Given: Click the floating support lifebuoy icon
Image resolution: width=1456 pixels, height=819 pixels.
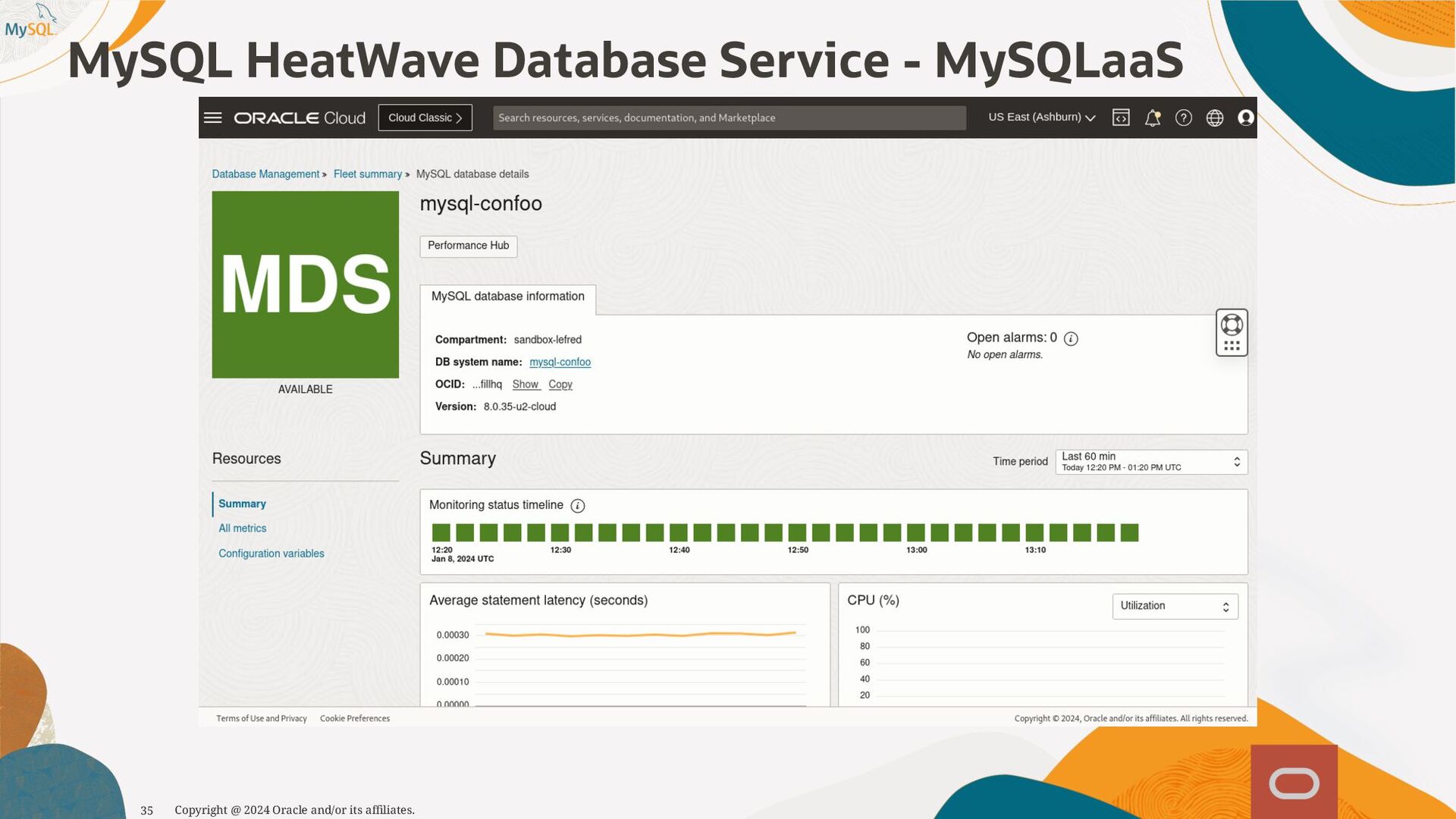Looking at the screenshot, I should pos(1232,325).
